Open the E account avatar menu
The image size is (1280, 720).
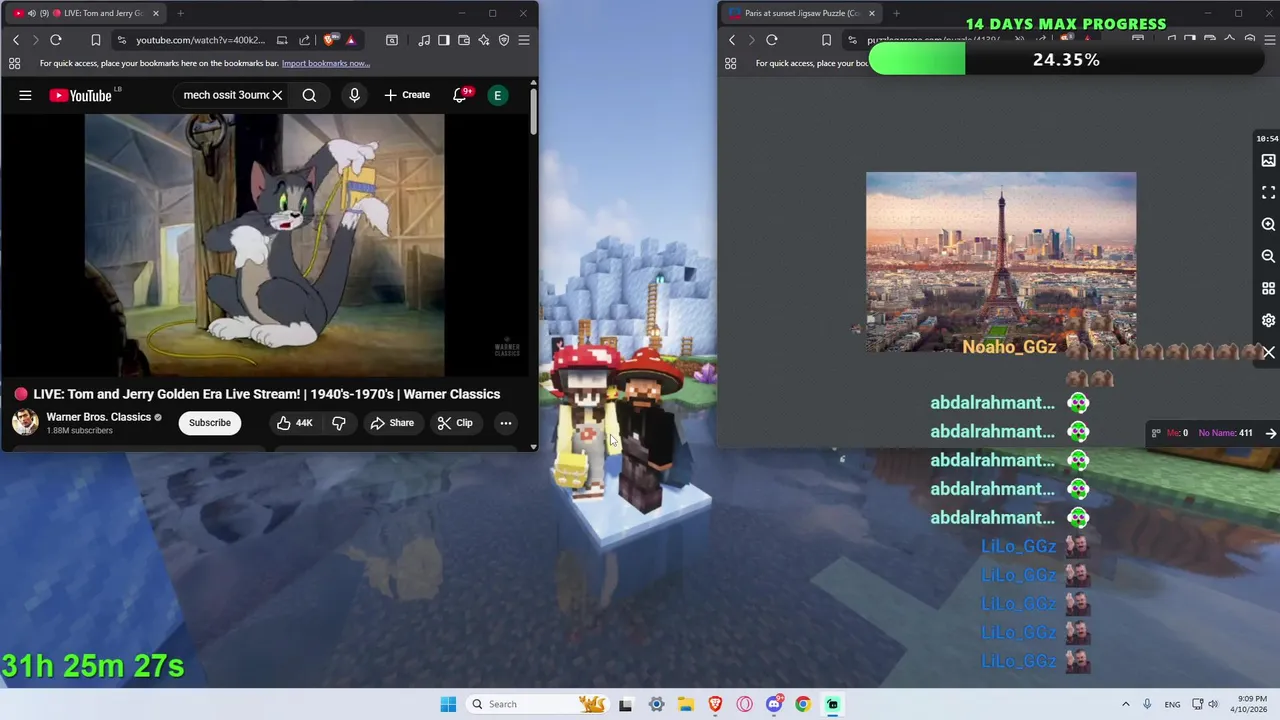point(497,95)
